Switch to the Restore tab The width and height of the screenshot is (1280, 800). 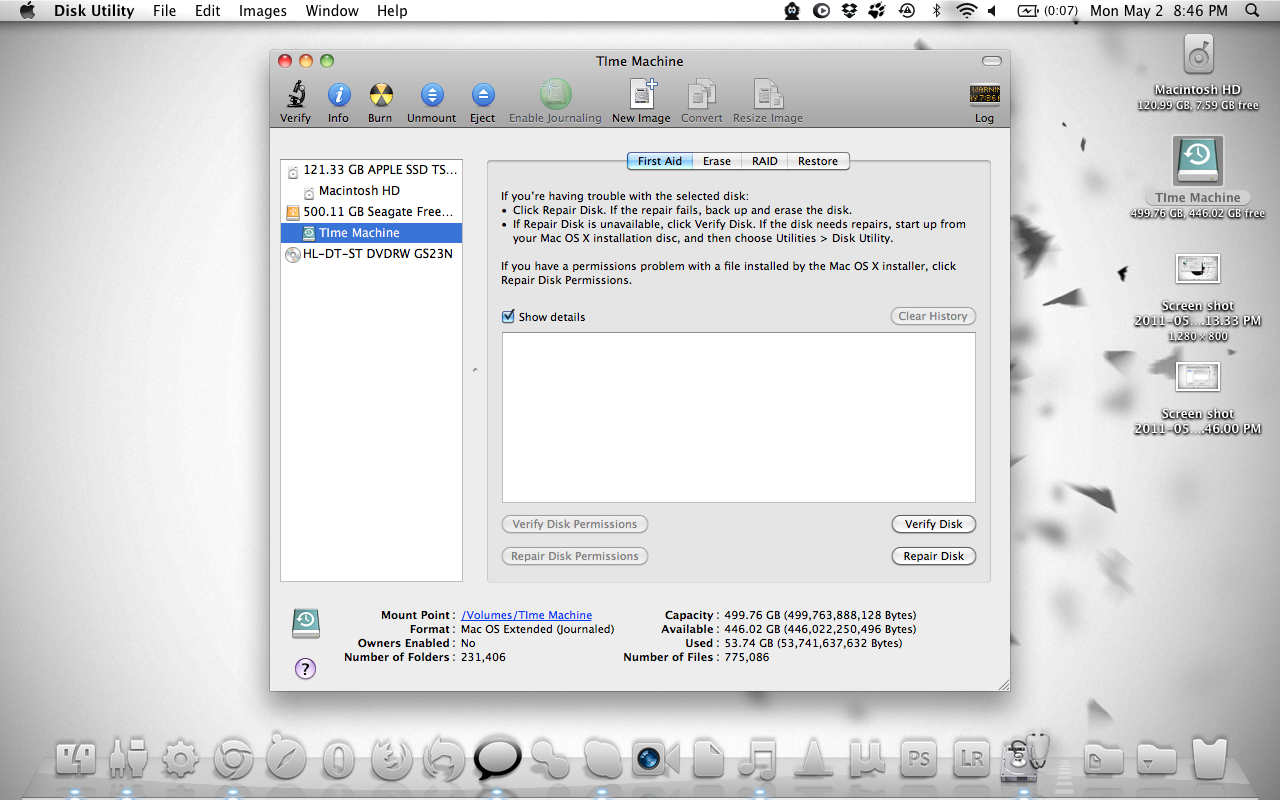818,161
